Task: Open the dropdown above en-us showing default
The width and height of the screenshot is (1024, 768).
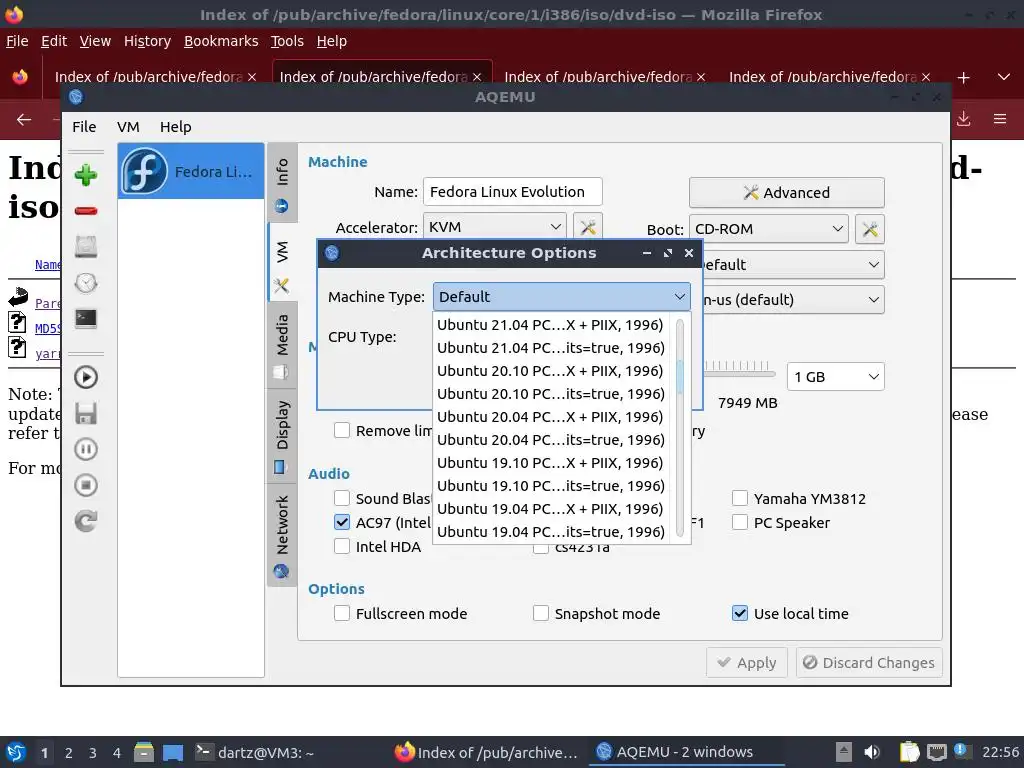Action: (793, 264)
